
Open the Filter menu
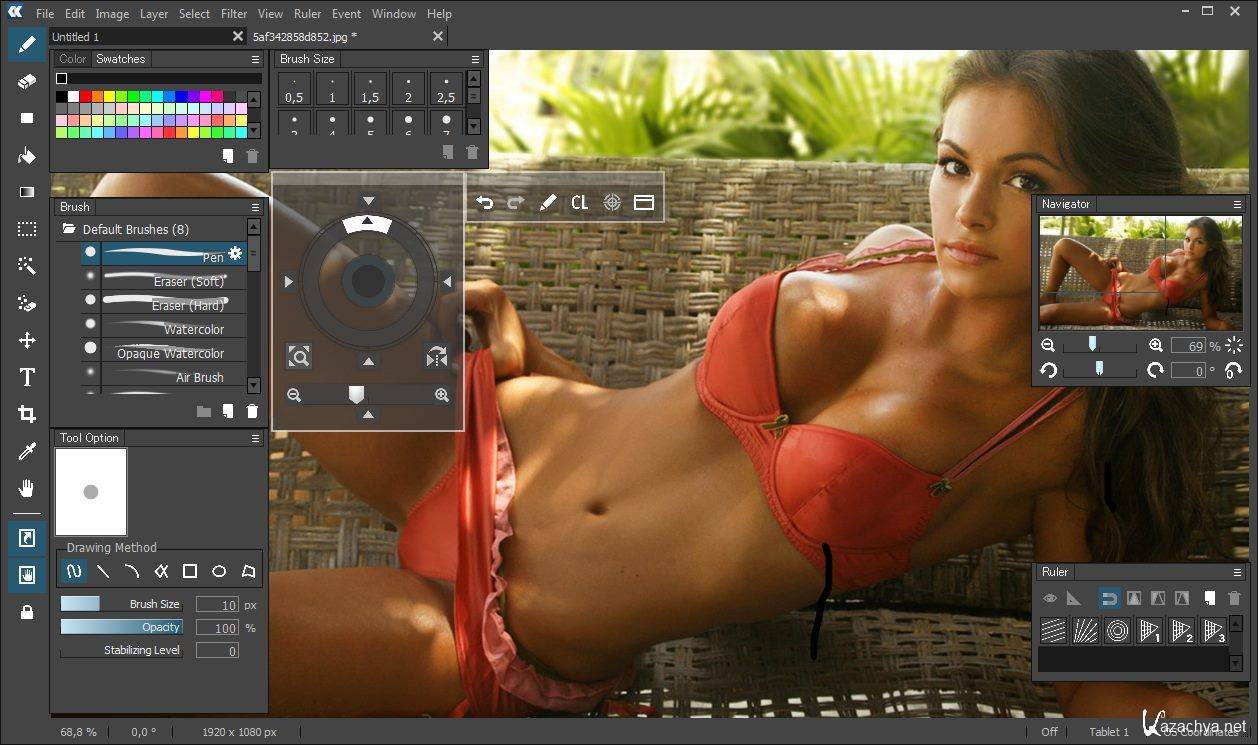click(234, 14)
